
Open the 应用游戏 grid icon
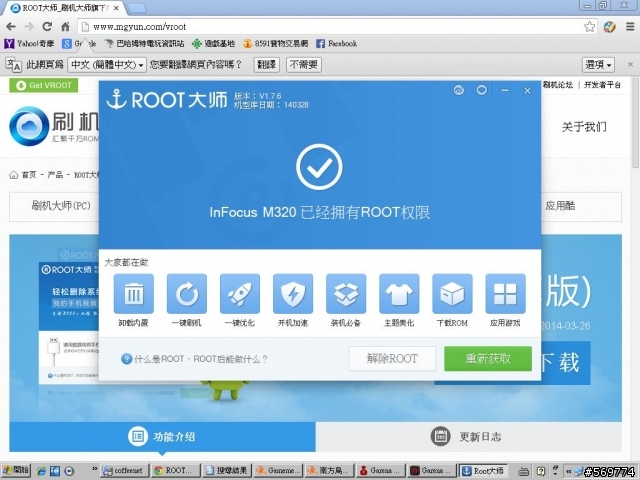point(505,293)
